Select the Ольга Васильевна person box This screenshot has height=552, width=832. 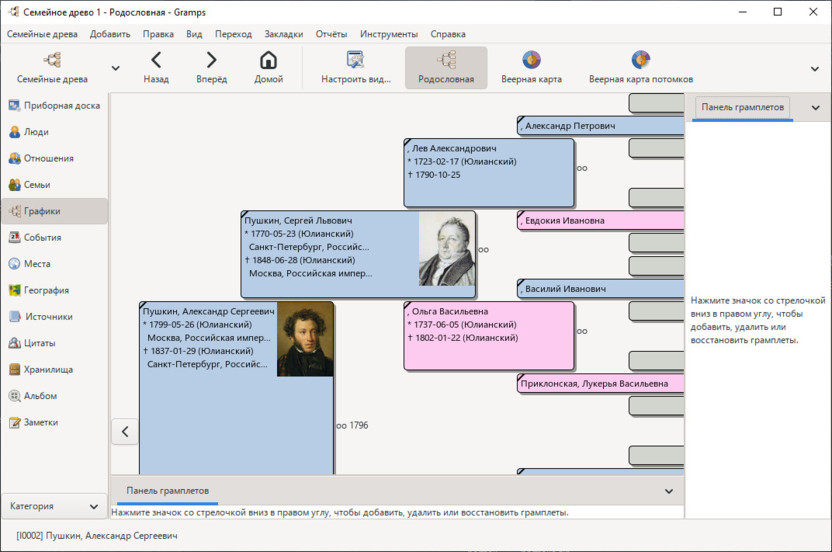click(489, 335)
